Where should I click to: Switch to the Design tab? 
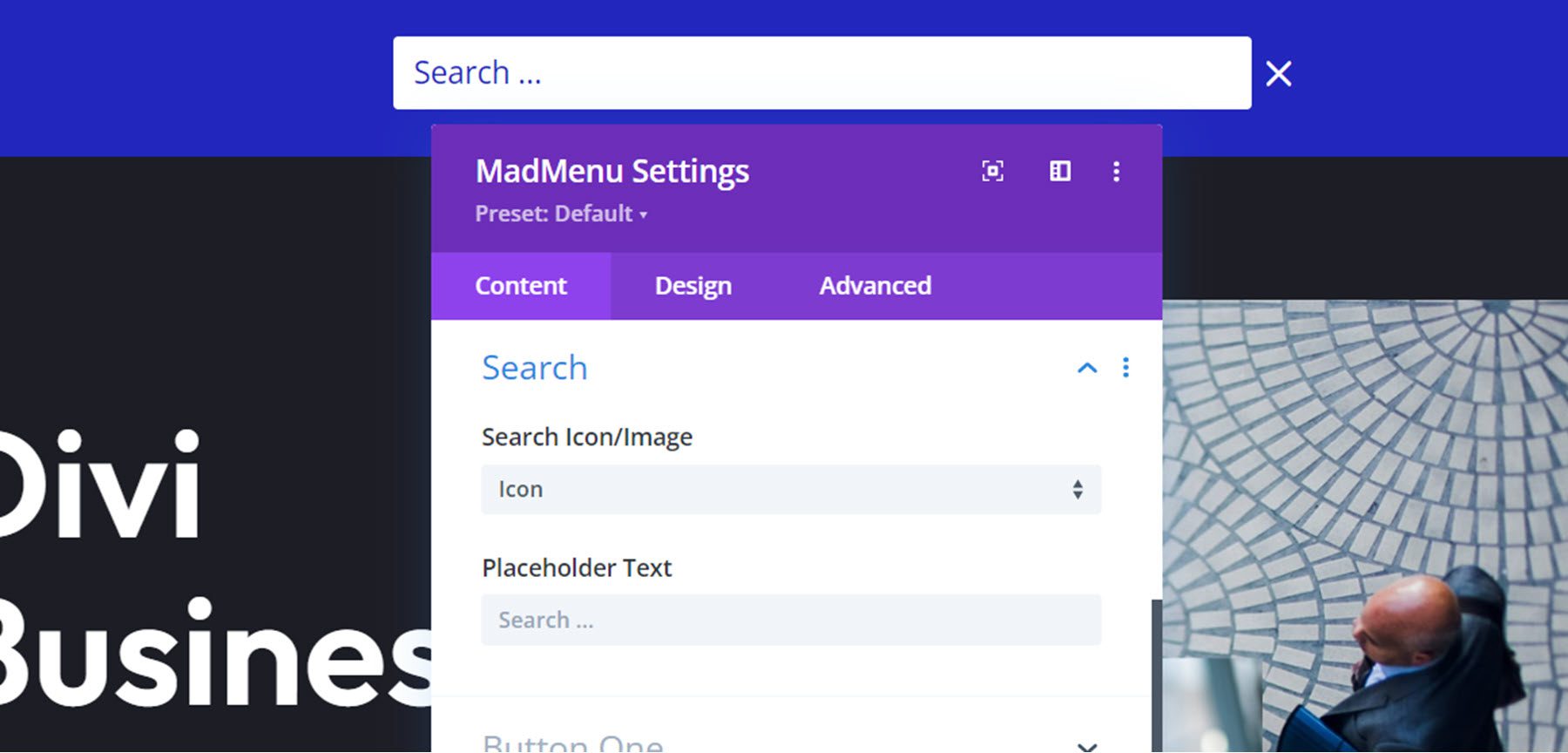pyautogui.click(x=693, y=286)
